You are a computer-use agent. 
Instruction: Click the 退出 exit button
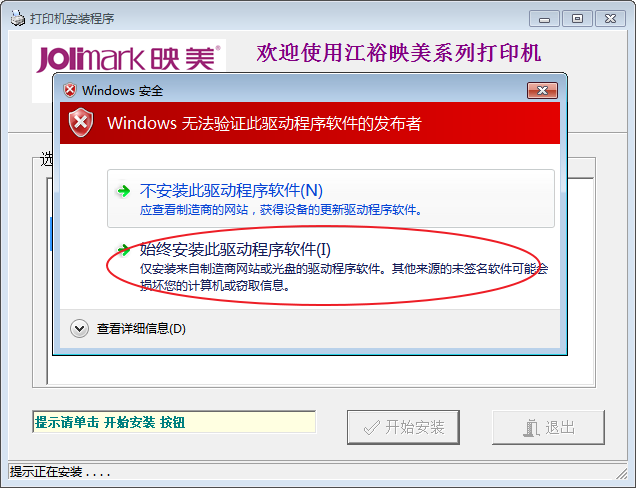(x=548, y=427)
